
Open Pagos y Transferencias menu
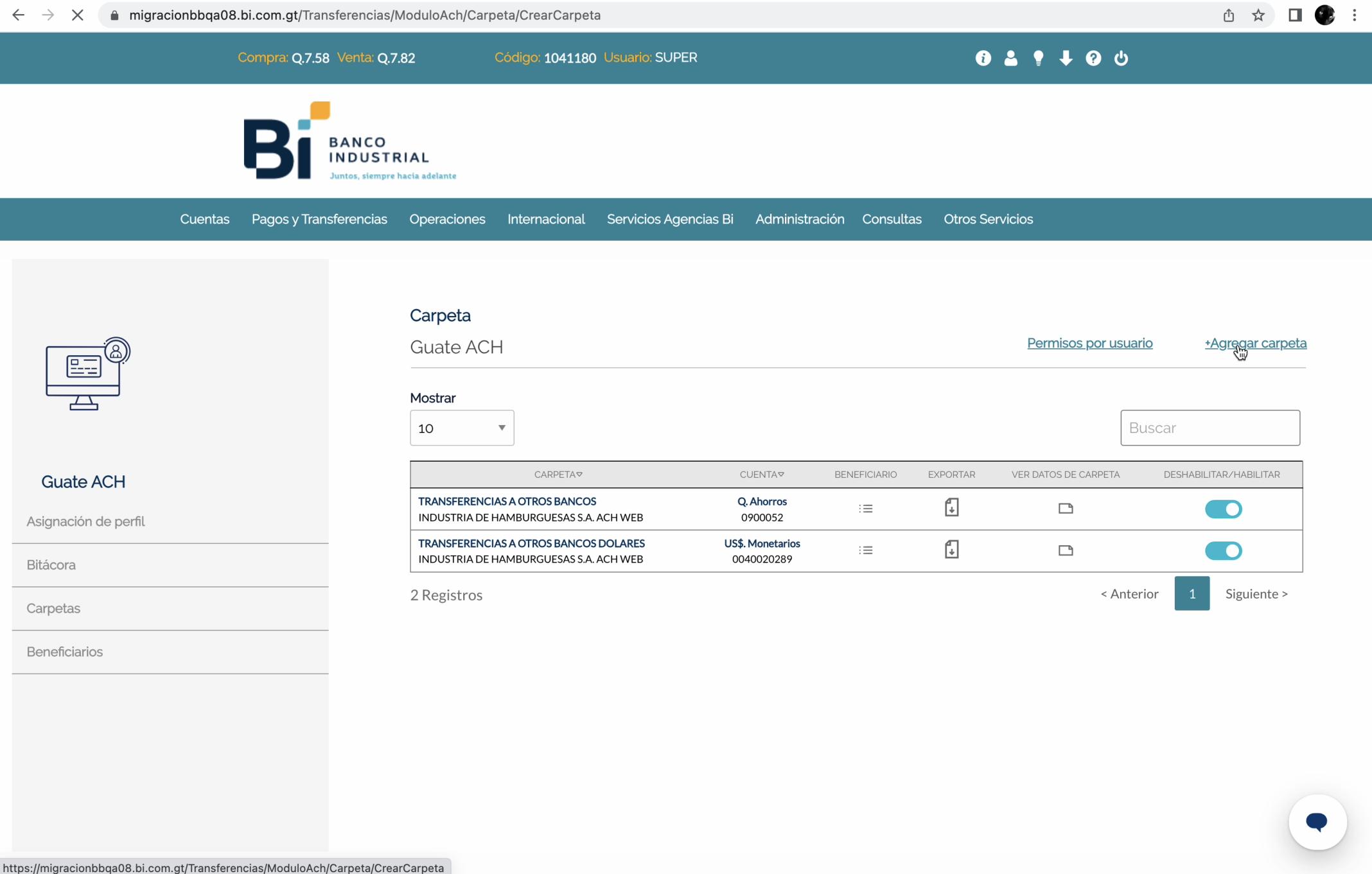319,220
